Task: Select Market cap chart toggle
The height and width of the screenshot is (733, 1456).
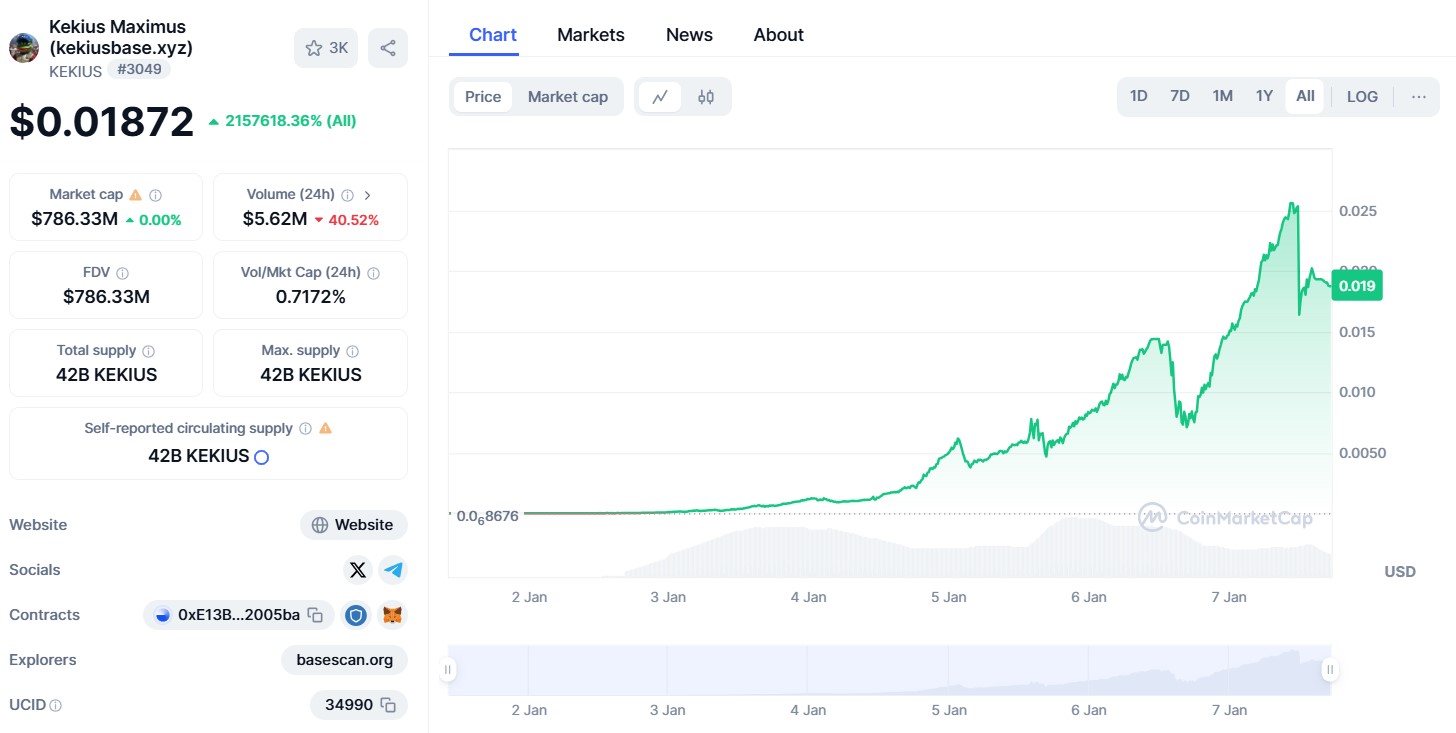Action: [x=568, y=97]
